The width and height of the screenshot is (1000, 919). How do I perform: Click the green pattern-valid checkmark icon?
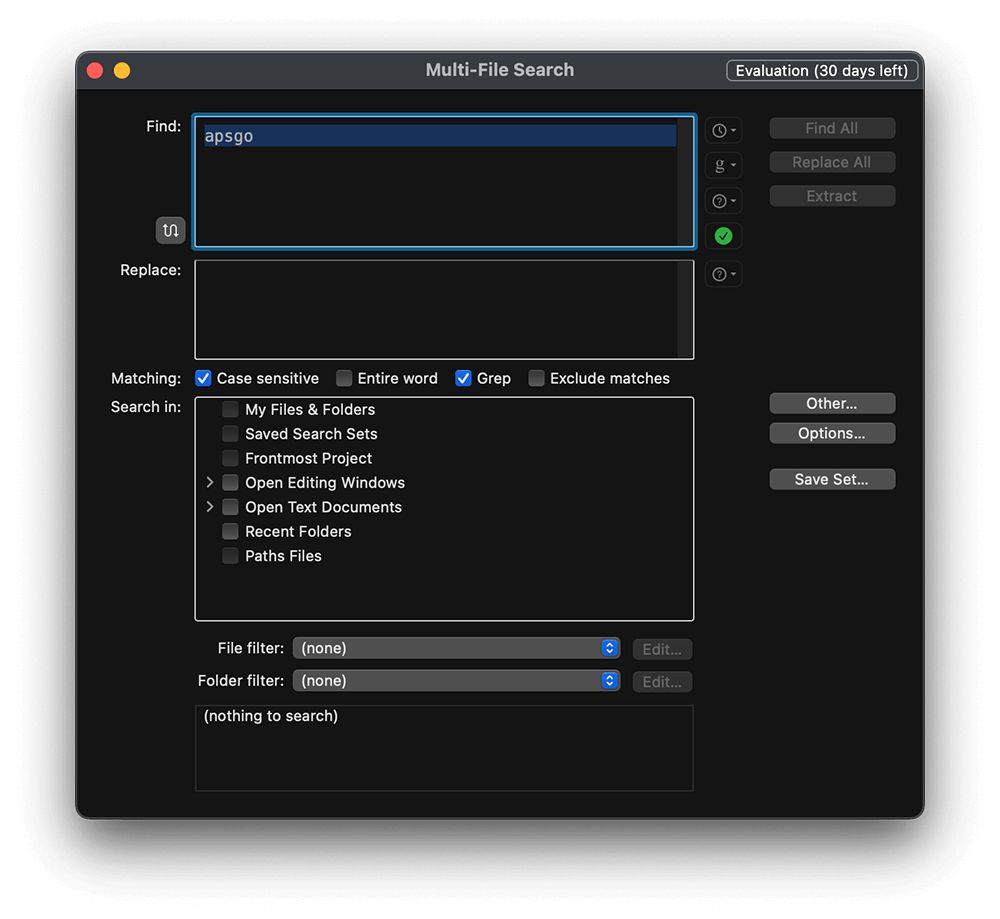point(723,236)
